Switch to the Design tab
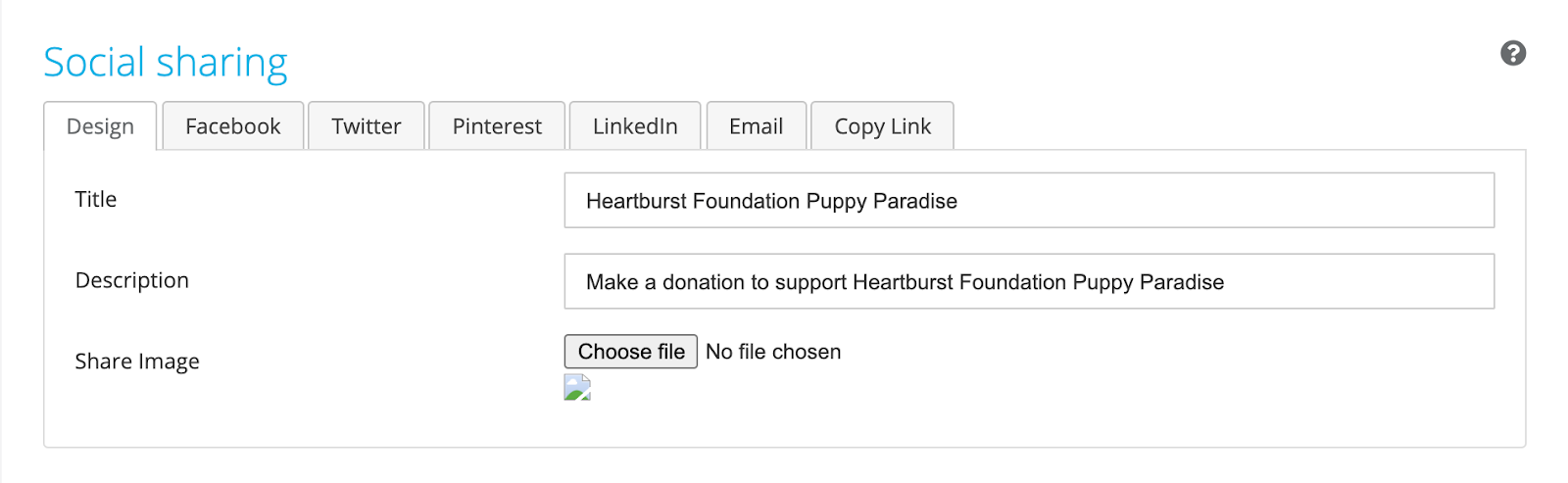The width and height of the screenshot is (1568, 483). [100, 126]
